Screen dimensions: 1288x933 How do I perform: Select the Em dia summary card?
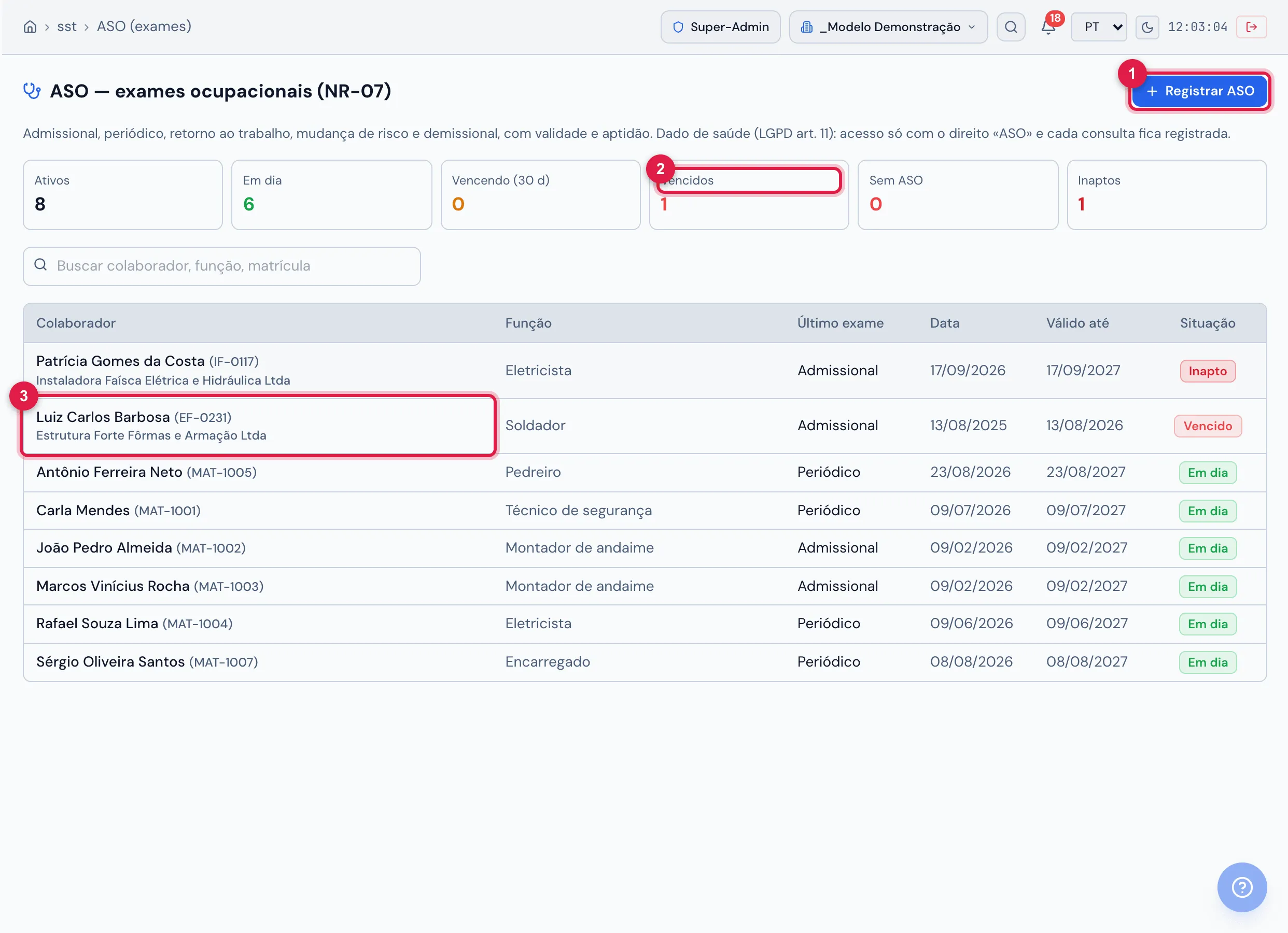(x=332, y=195)
